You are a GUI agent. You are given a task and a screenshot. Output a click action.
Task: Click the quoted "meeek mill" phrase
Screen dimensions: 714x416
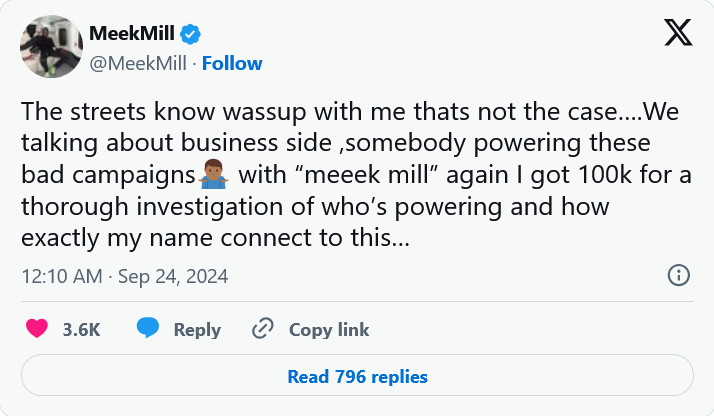point(350,174)
